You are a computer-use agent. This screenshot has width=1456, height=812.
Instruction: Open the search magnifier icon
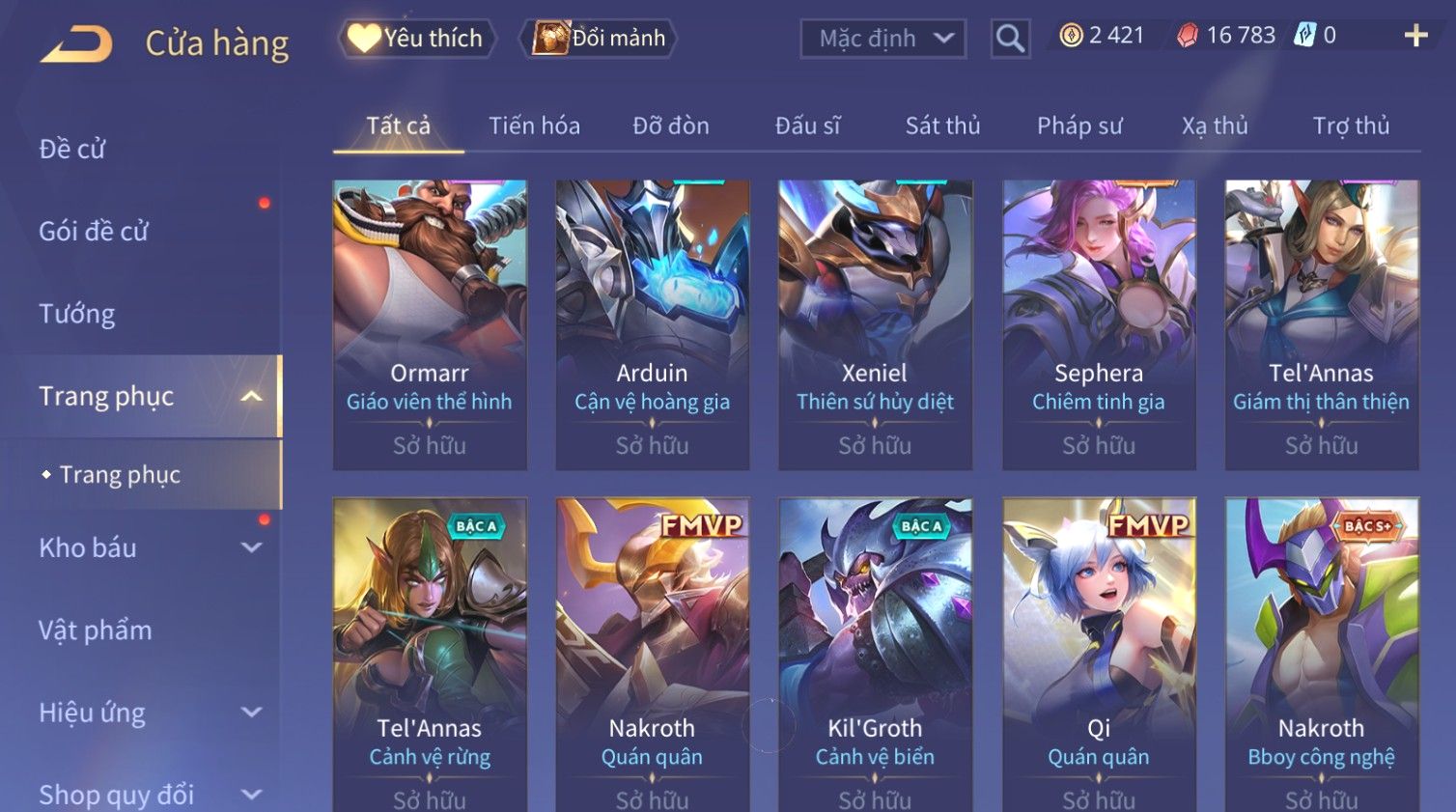(x=1010, y=39)
